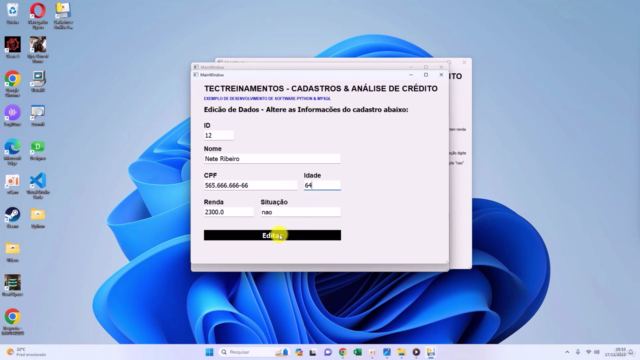Open the folder icon below Steam

(x=13, y=252)
